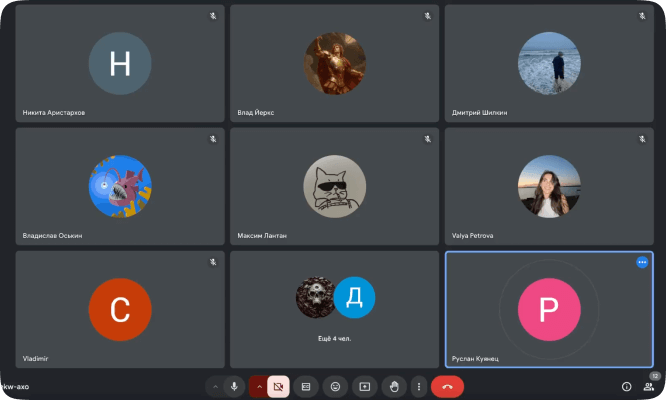Select Владислав Оськин's fish avatar tile

[x=120, y=187]
